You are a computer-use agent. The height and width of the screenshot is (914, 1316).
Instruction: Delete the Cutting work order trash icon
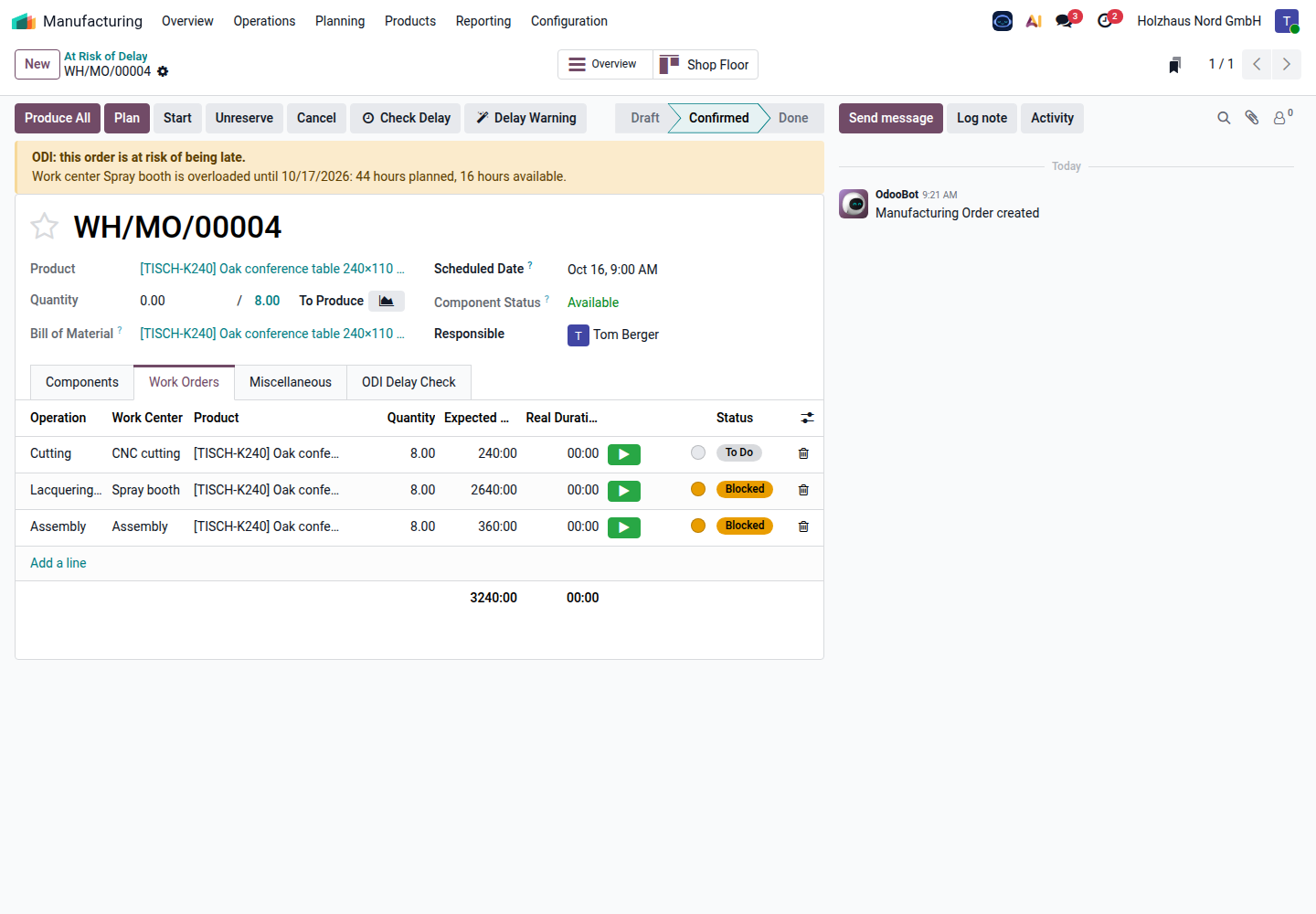click(x=803, y=453)
